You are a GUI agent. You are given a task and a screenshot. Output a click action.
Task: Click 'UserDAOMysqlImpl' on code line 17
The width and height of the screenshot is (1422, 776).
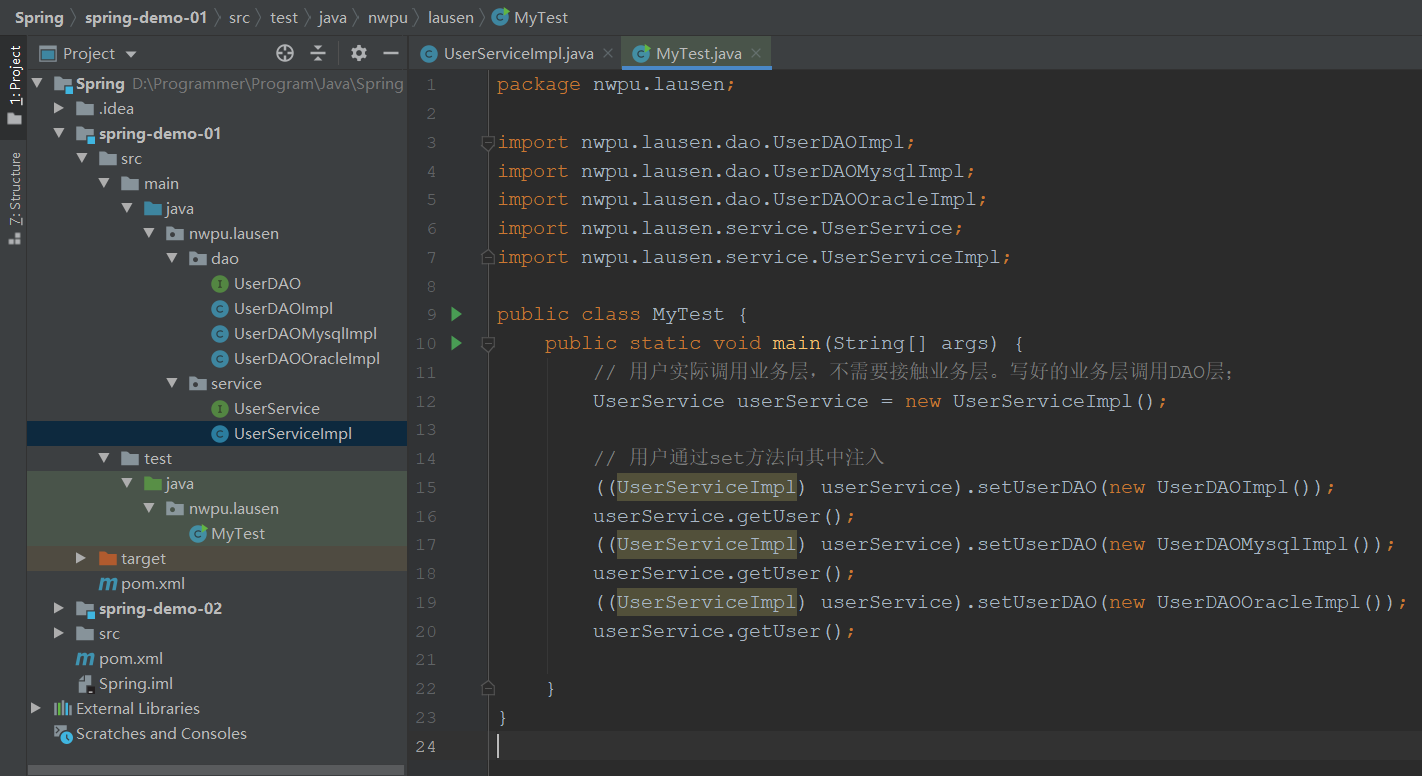(1253, 544)
